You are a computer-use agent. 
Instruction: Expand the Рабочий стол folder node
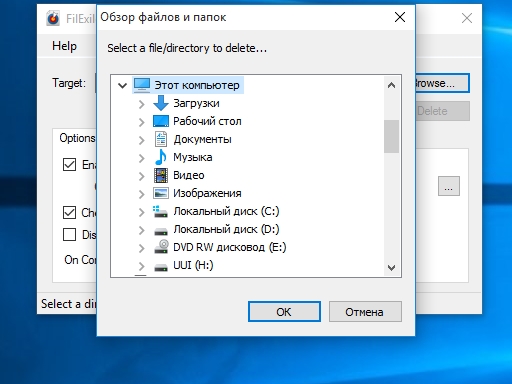click(142, 122)
